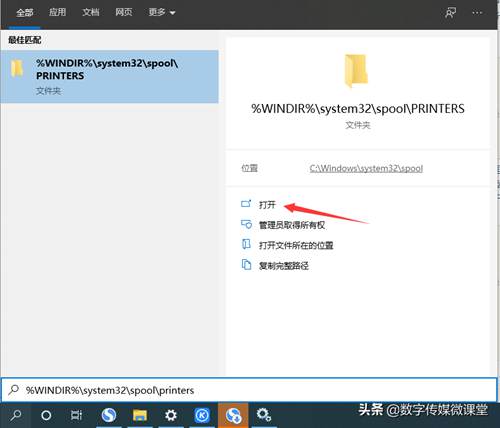Open the three-dot options menu
Image resolution: width=500 pixels, height=428 pixels.
point(477,13)
